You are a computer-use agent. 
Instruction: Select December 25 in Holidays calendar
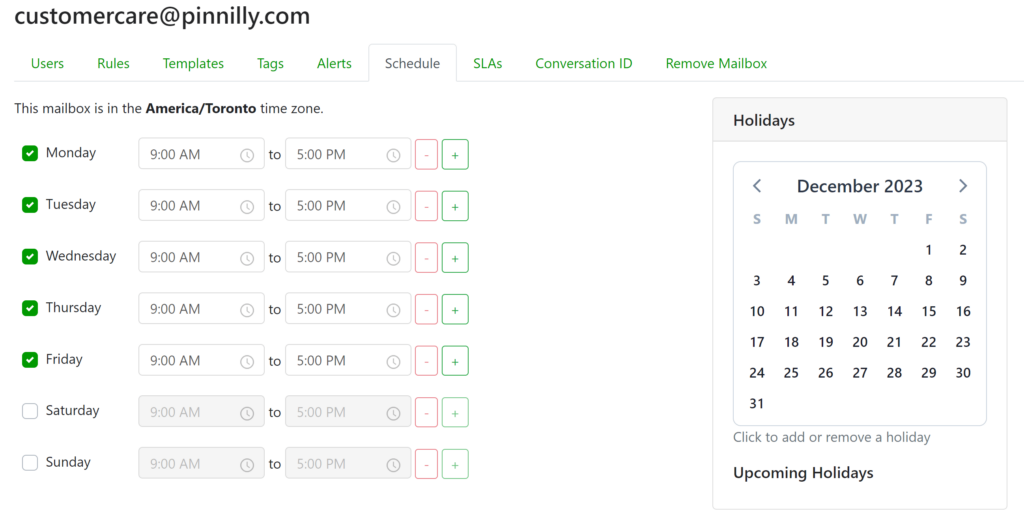791,373
